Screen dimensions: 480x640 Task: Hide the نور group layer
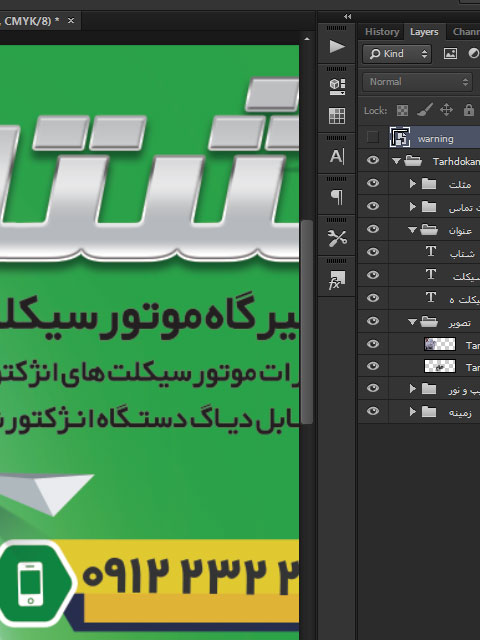point(373,388)
